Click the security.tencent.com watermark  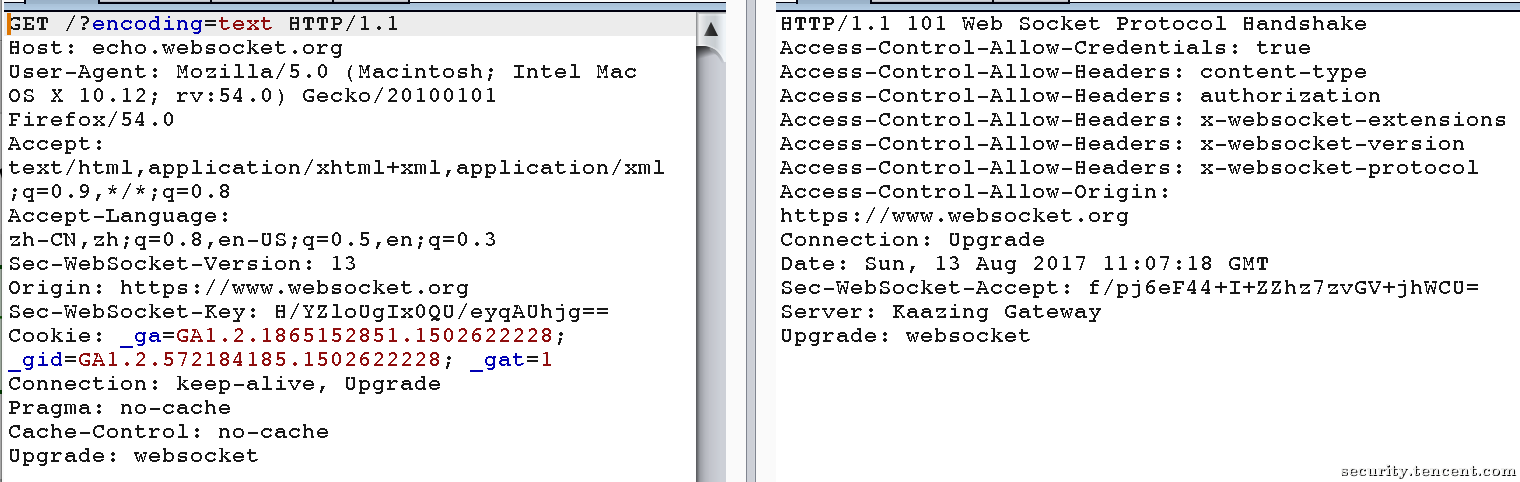pos(1428,471)
